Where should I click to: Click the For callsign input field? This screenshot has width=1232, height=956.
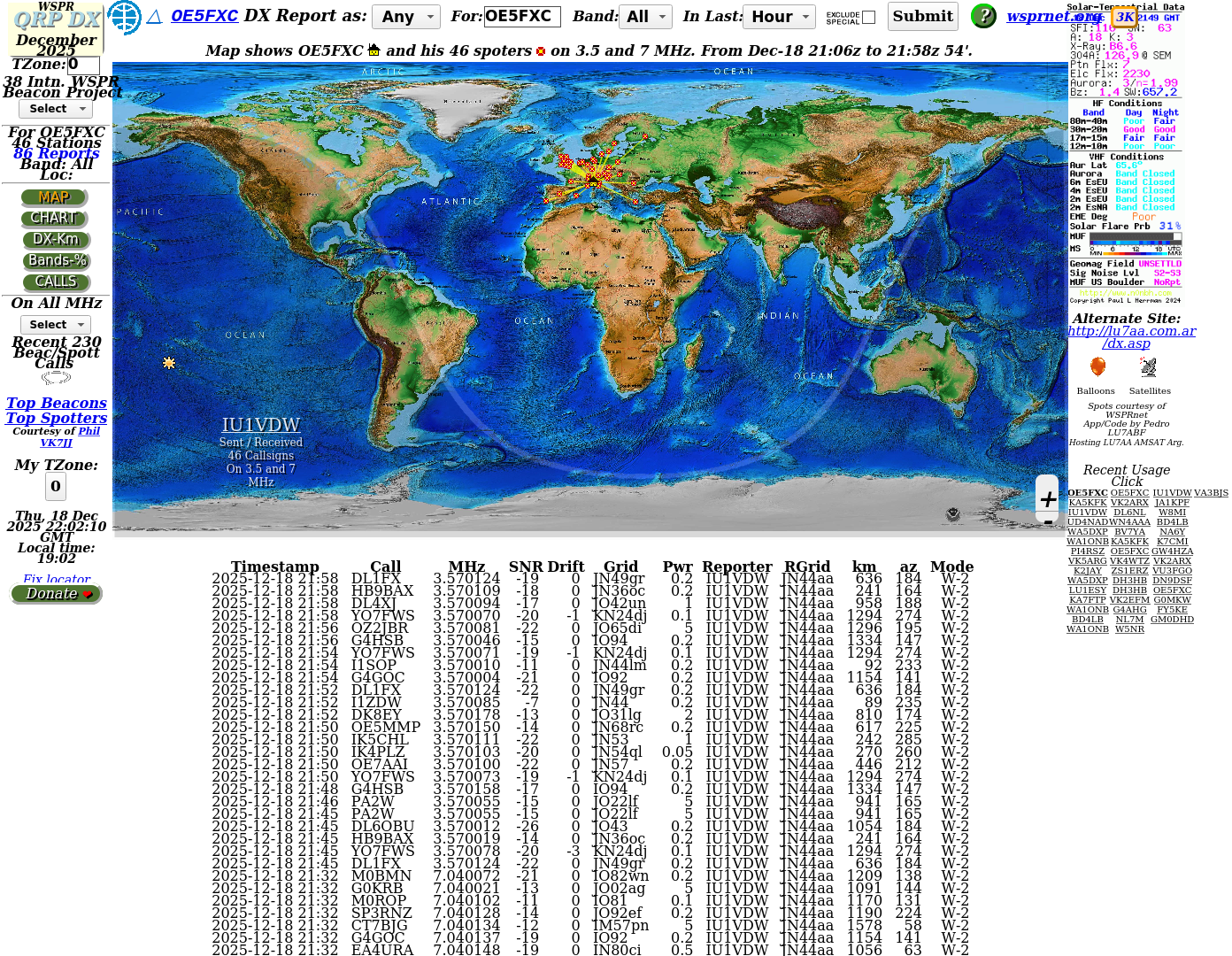(x=521, y=17)
